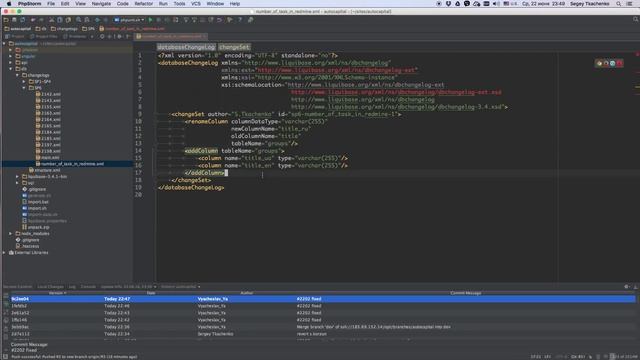
Task: Open the Tools menu
Action: coord(179,4)
